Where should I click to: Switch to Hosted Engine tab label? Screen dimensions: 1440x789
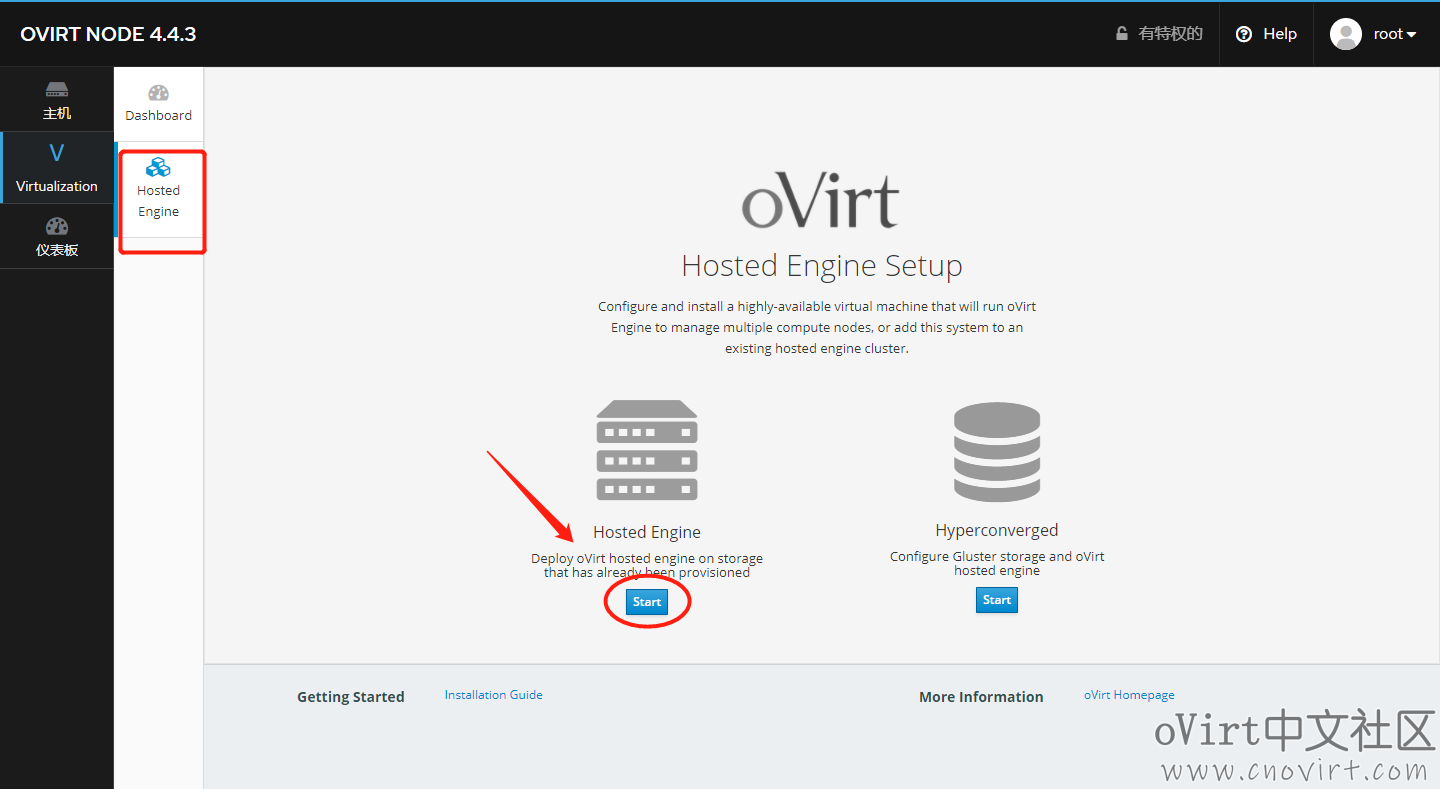pyautogui.click(x=158, y=201)
